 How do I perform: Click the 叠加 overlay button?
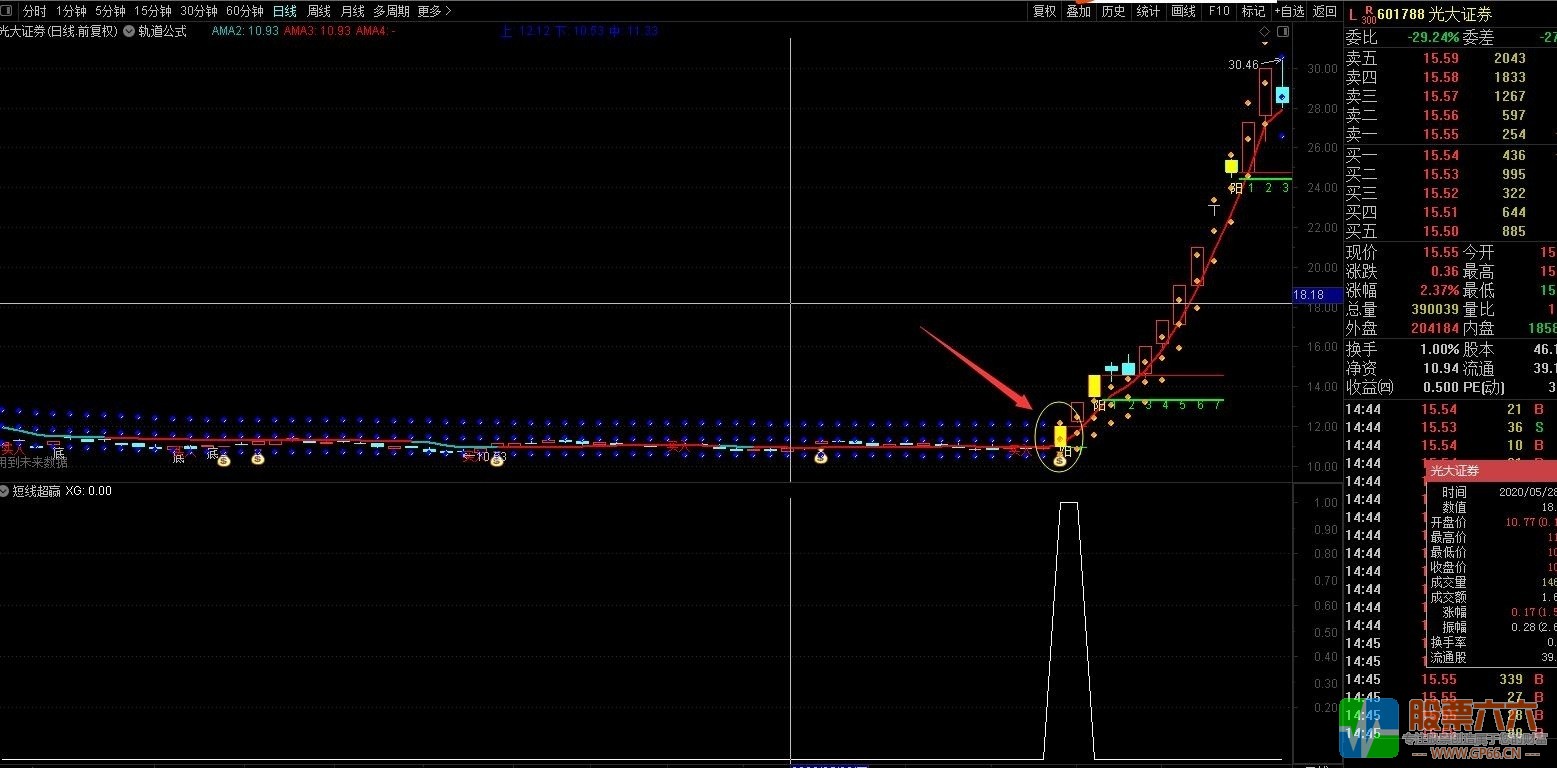pyautogui.click(x=1078, y=11)
